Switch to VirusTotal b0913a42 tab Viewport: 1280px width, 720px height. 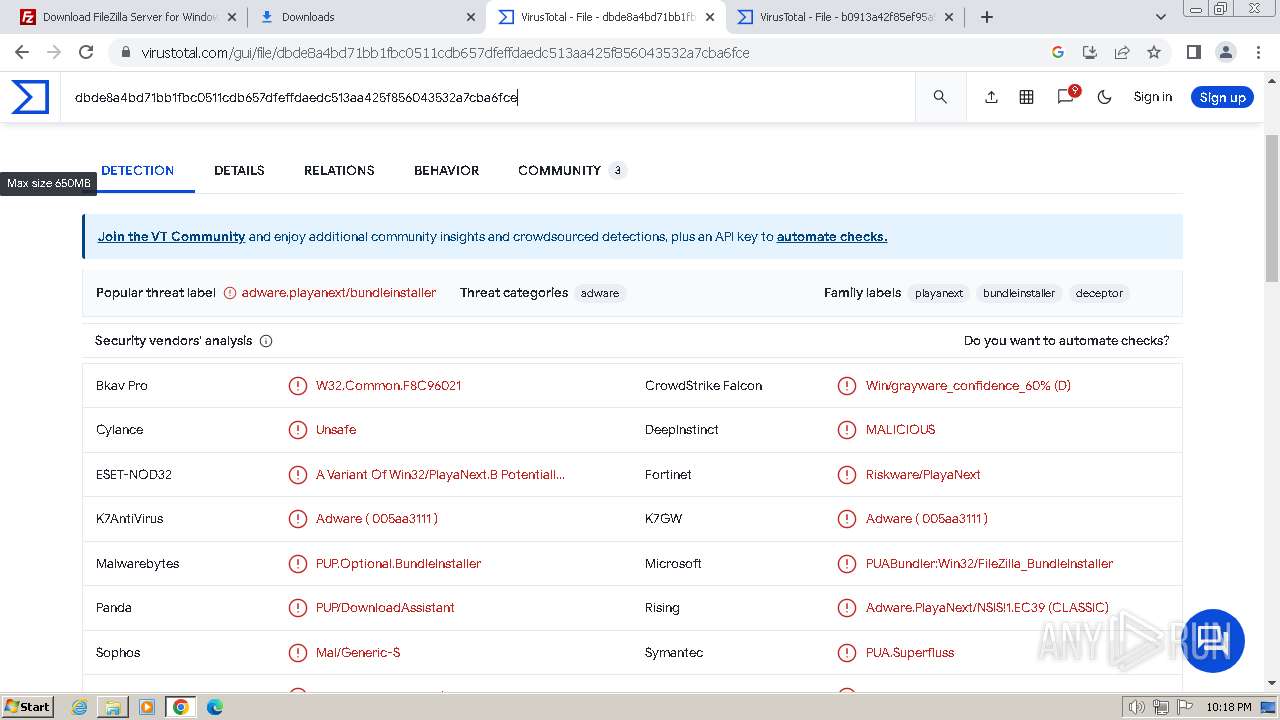846,17
